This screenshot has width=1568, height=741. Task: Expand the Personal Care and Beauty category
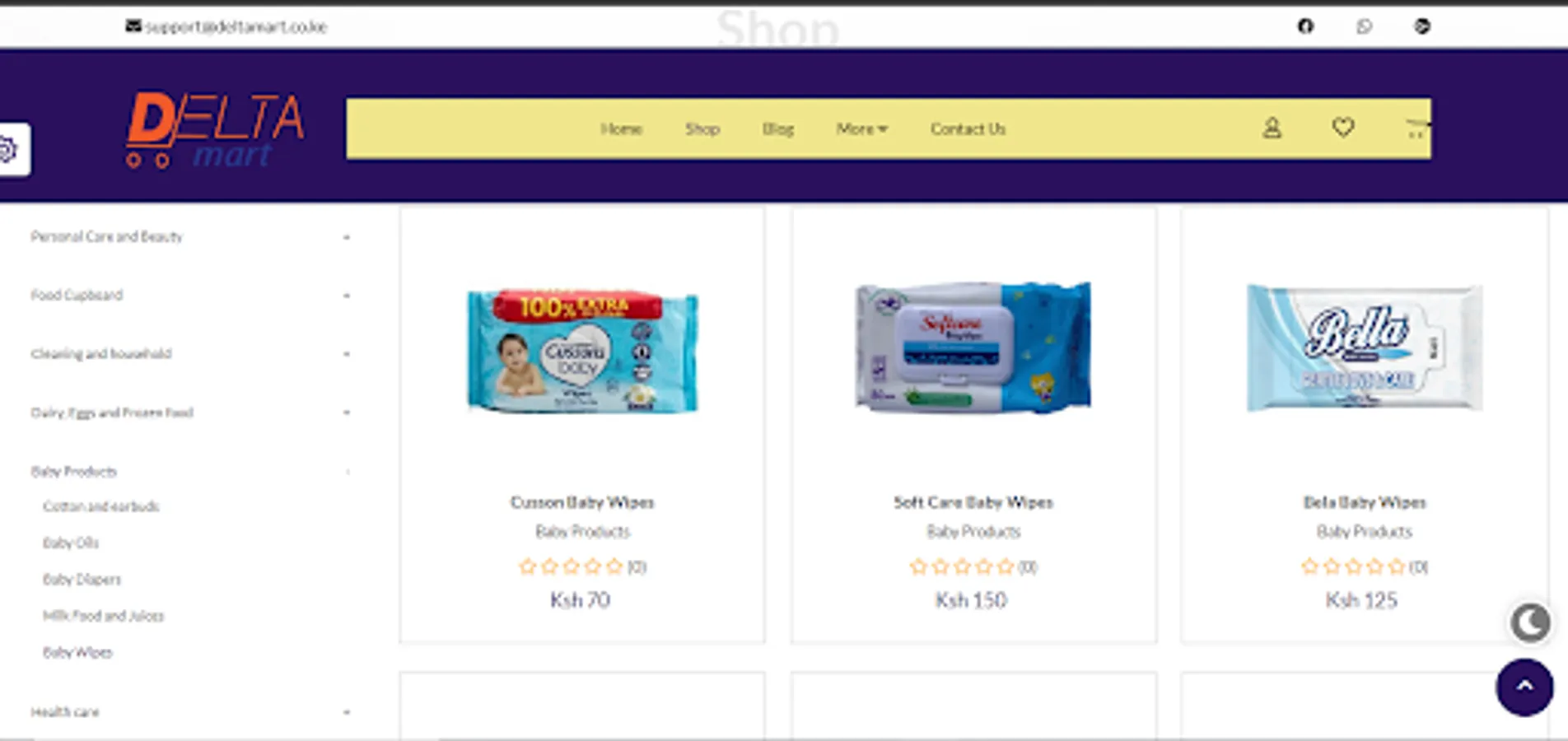click(347, 237)
